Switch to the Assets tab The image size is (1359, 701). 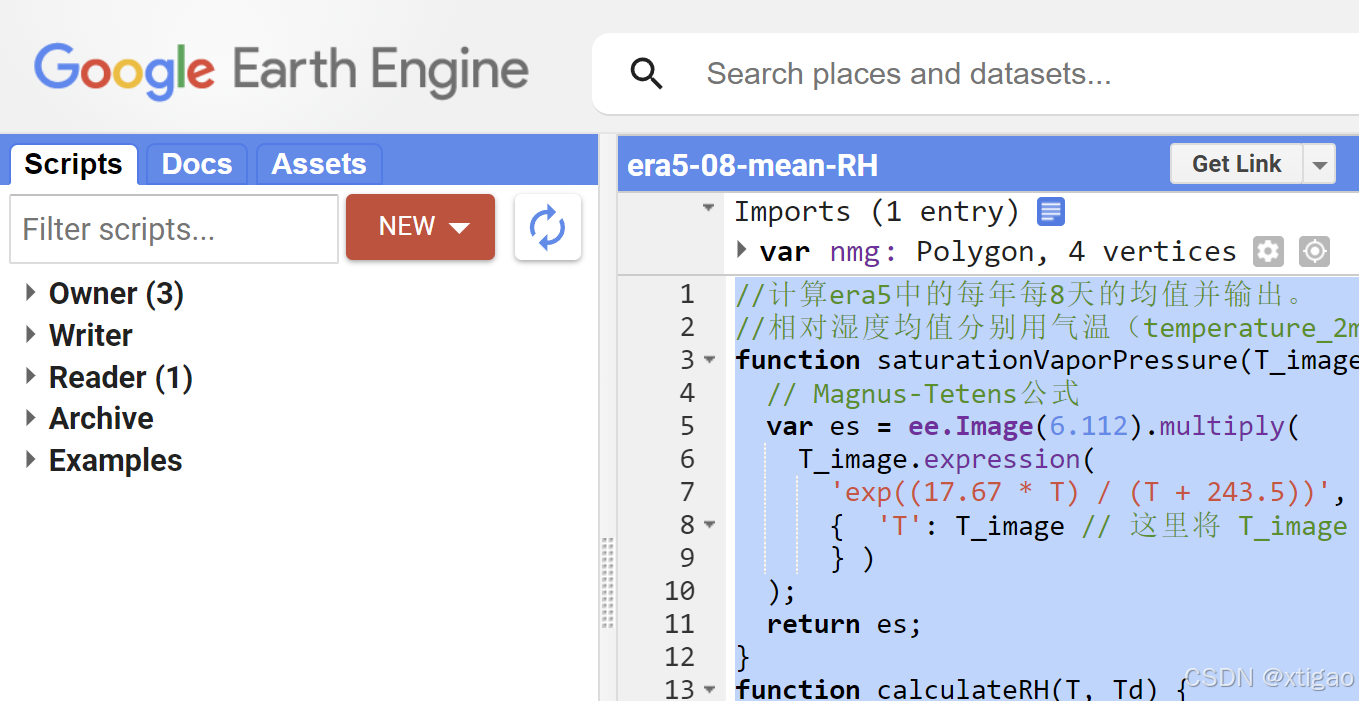coord(319,164)
